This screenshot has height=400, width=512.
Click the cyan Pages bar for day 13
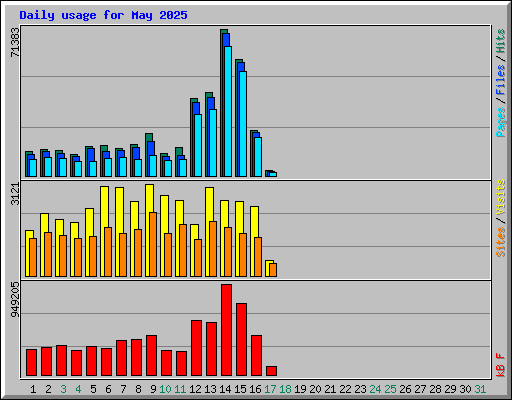coord(213,143)
